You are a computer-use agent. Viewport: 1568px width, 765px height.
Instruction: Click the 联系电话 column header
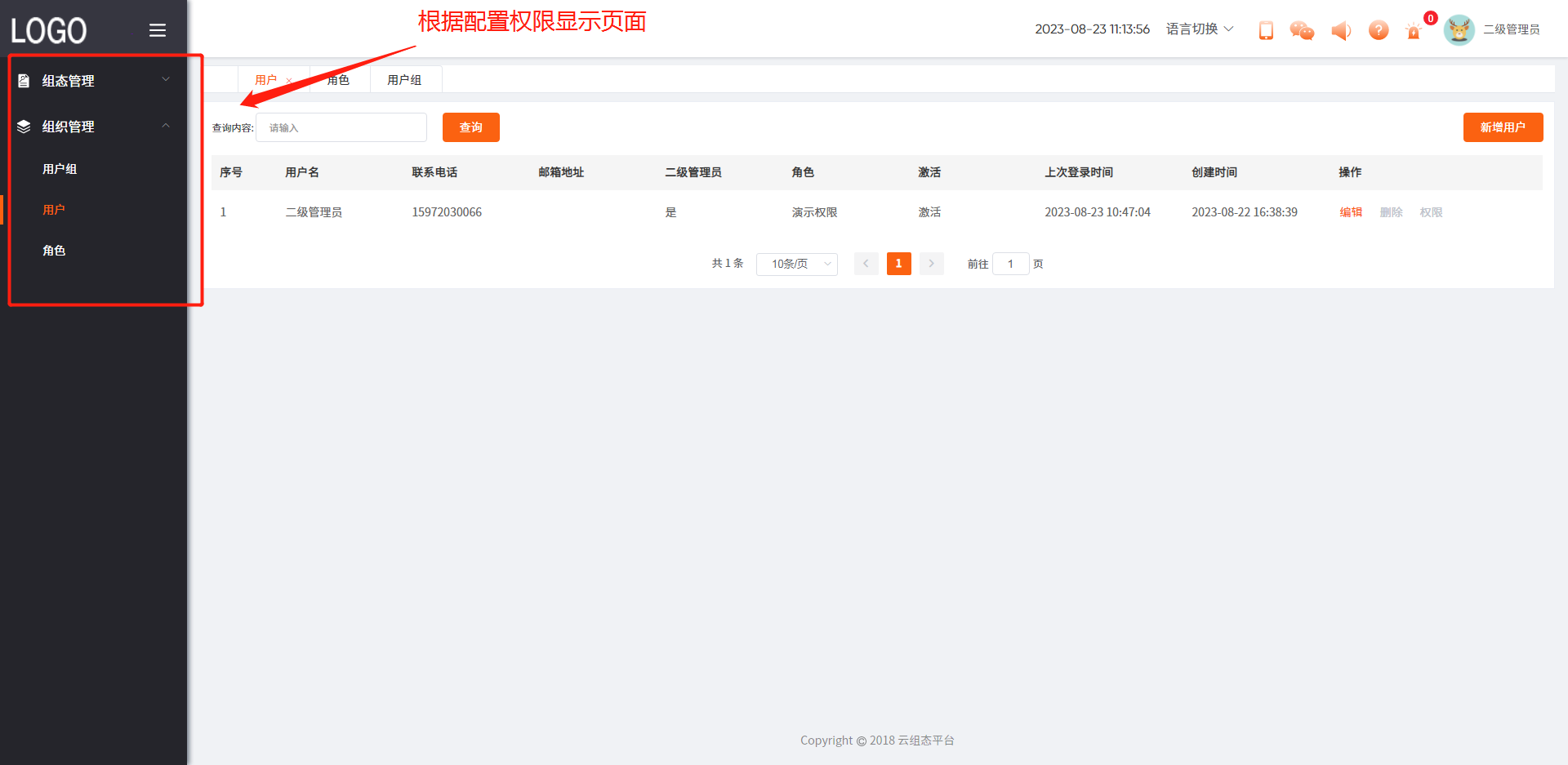[x=434, y=172]
